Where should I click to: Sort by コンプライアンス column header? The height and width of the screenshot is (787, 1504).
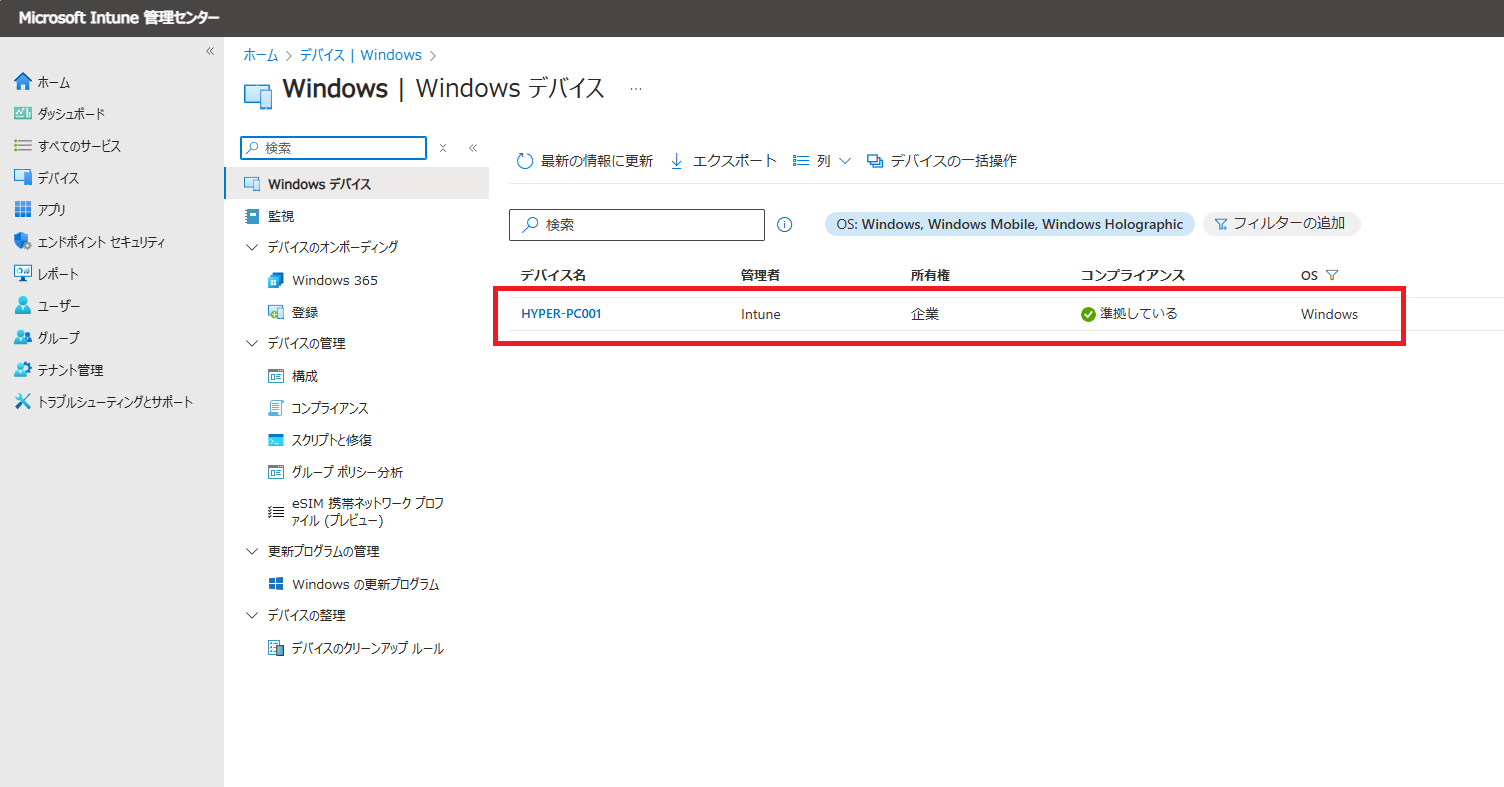[x=1133, y=275]
